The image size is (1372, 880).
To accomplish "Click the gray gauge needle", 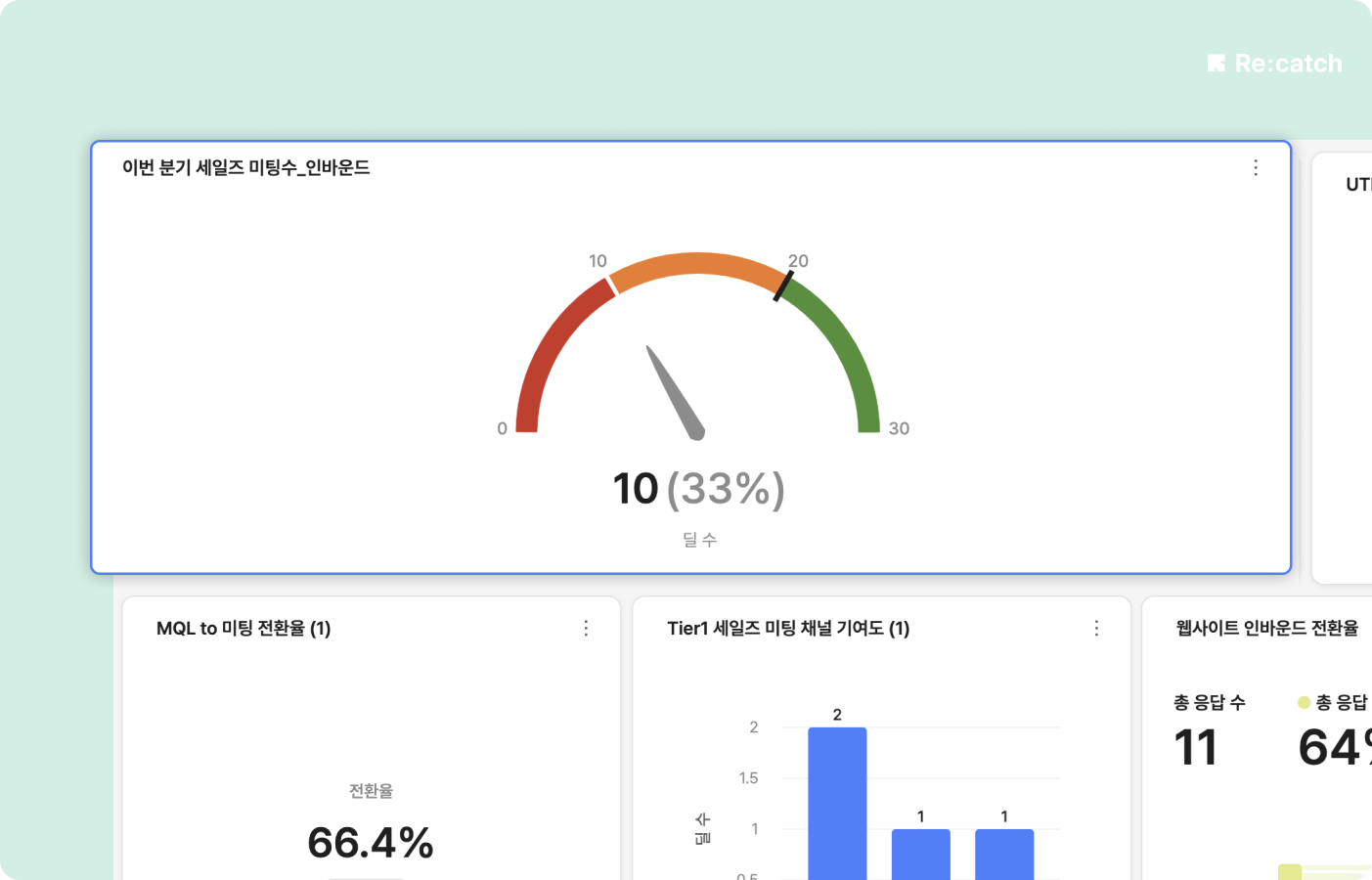I will point(675,393).
